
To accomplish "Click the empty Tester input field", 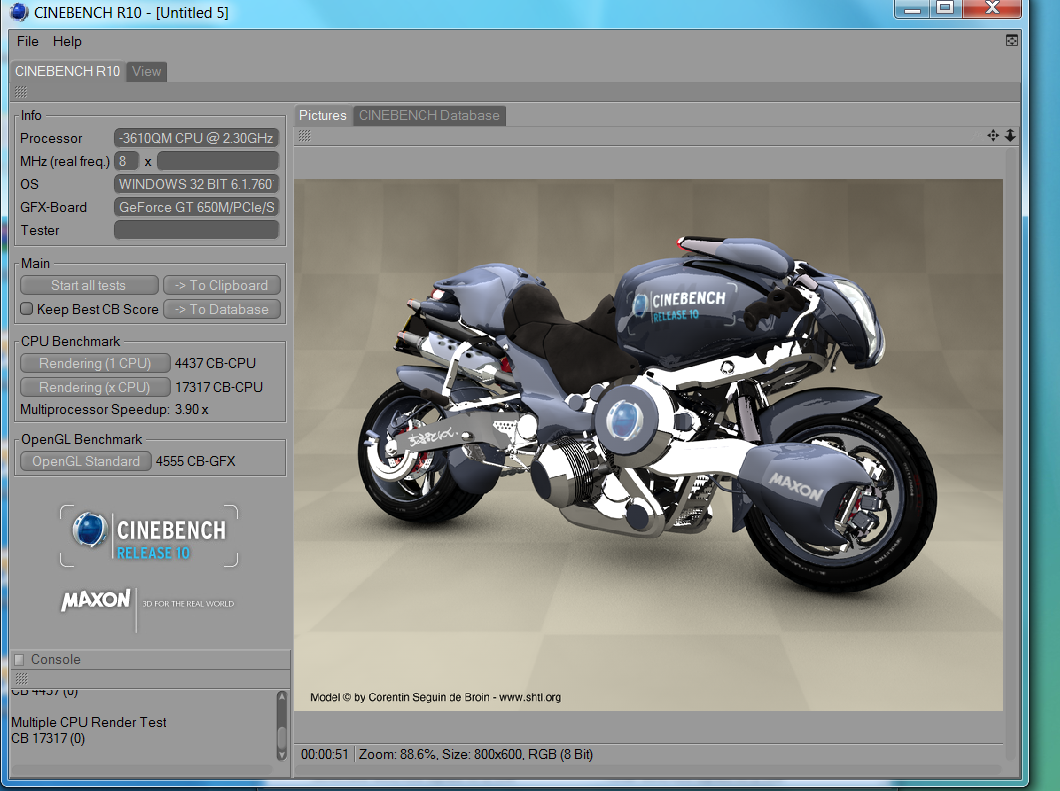I will (x=196, y=230).
